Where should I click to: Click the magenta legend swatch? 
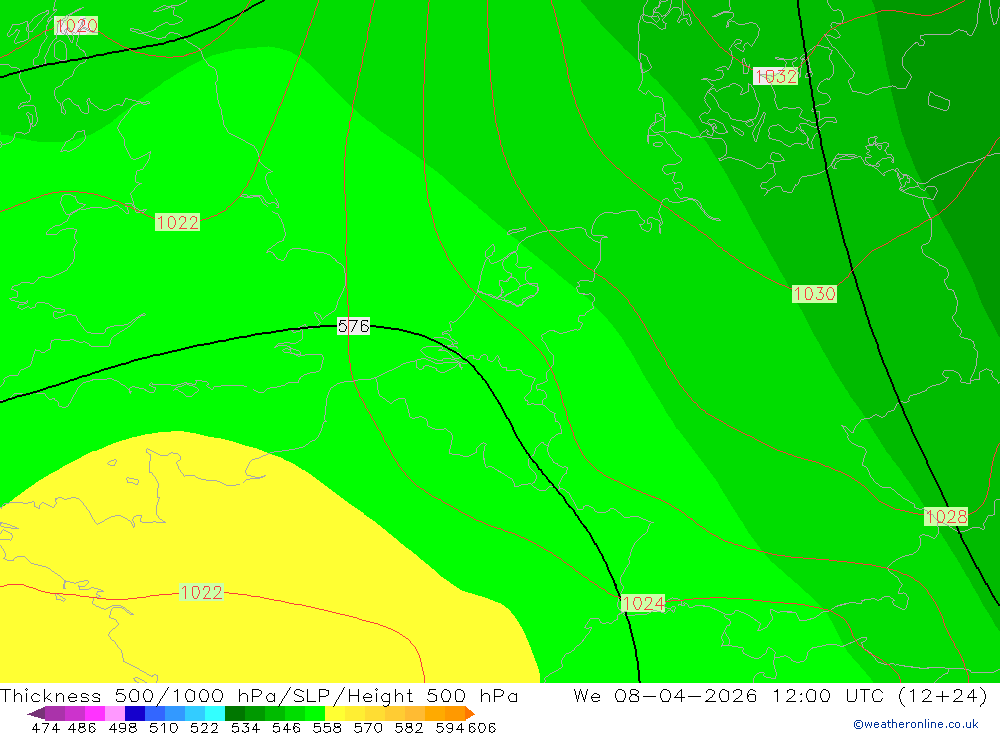point(95,713)
